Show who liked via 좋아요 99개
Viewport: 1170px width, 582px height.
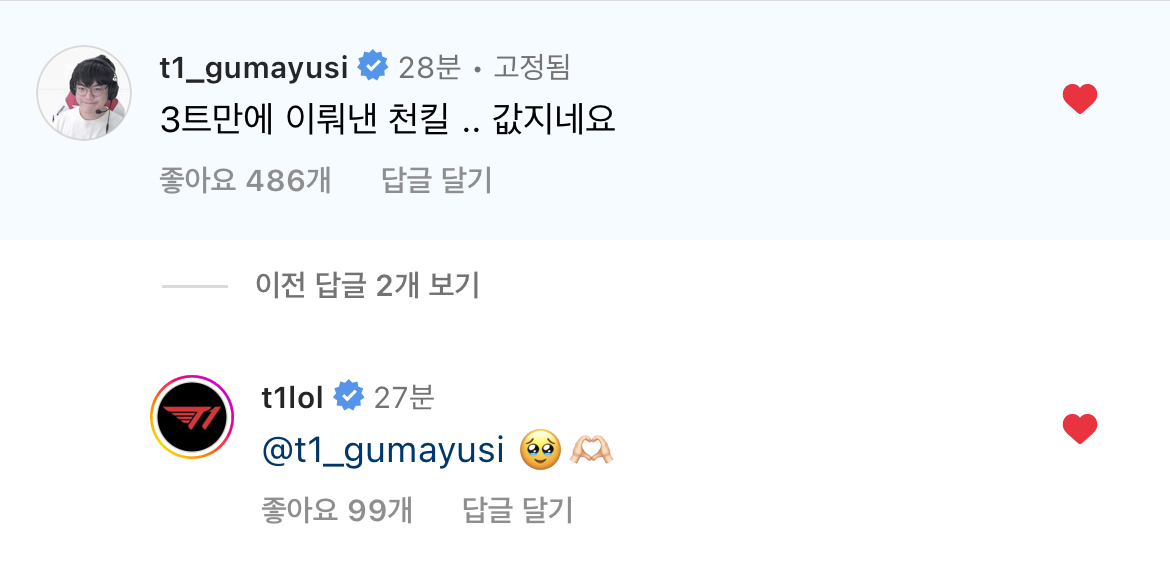coord(335,510)
